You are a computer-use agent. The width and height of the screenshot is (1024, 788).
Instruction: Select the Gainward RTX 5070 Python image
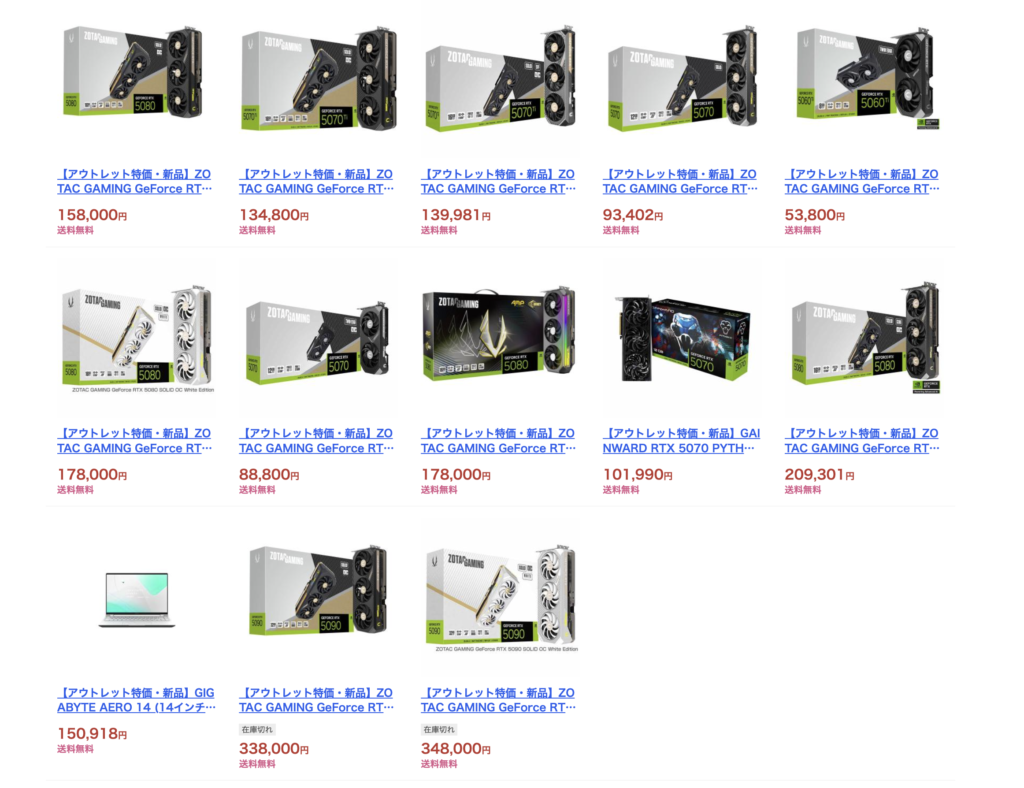point(681,338)
